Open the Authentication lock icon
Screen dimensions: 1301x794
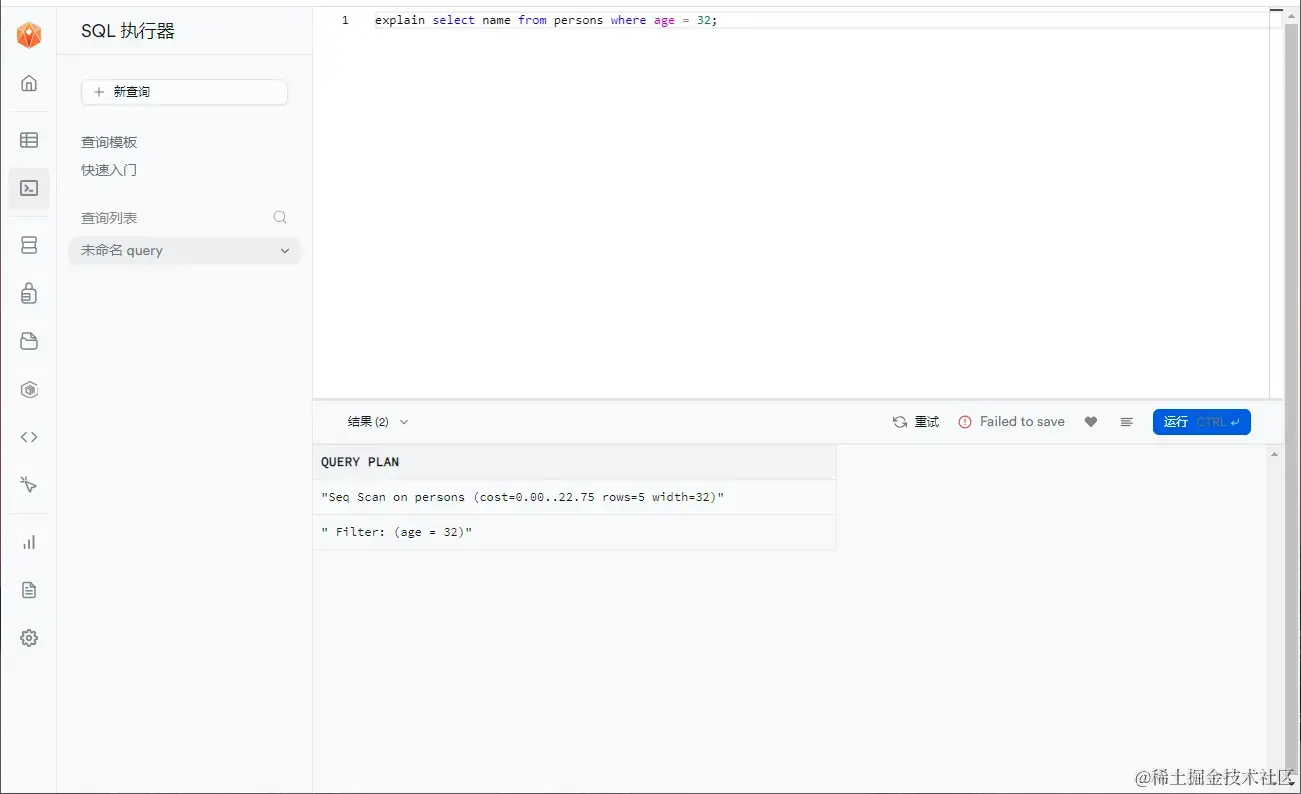(29, 293)
